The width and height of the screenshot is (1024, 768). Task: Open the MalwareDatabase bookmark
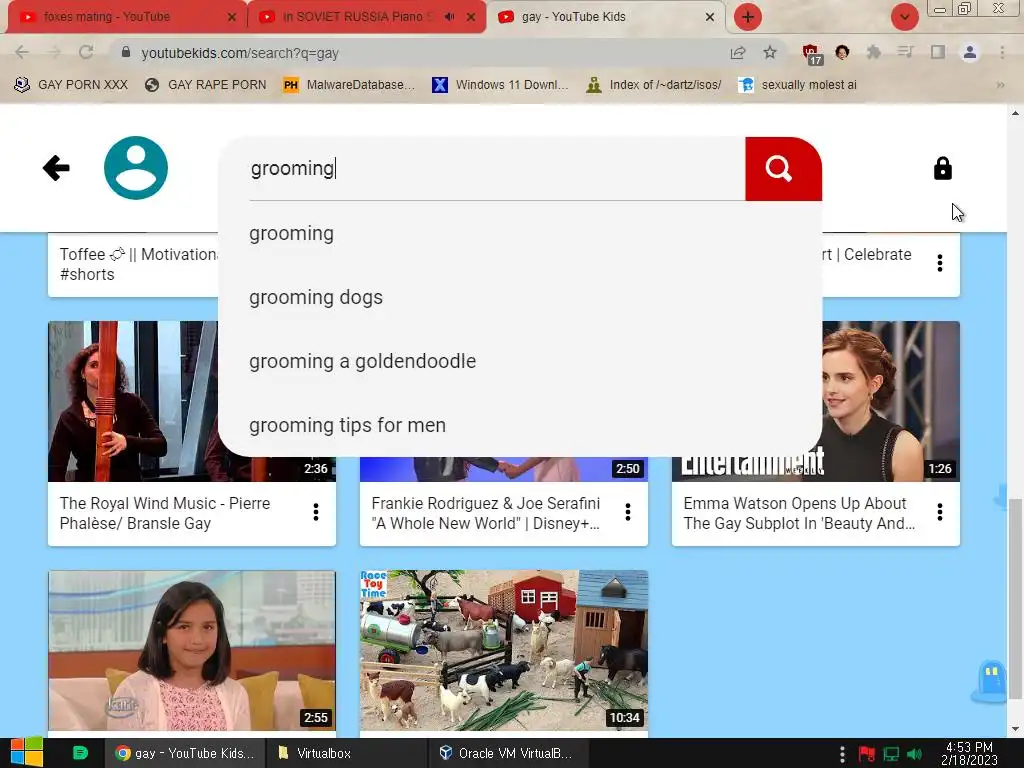[349, 85]
